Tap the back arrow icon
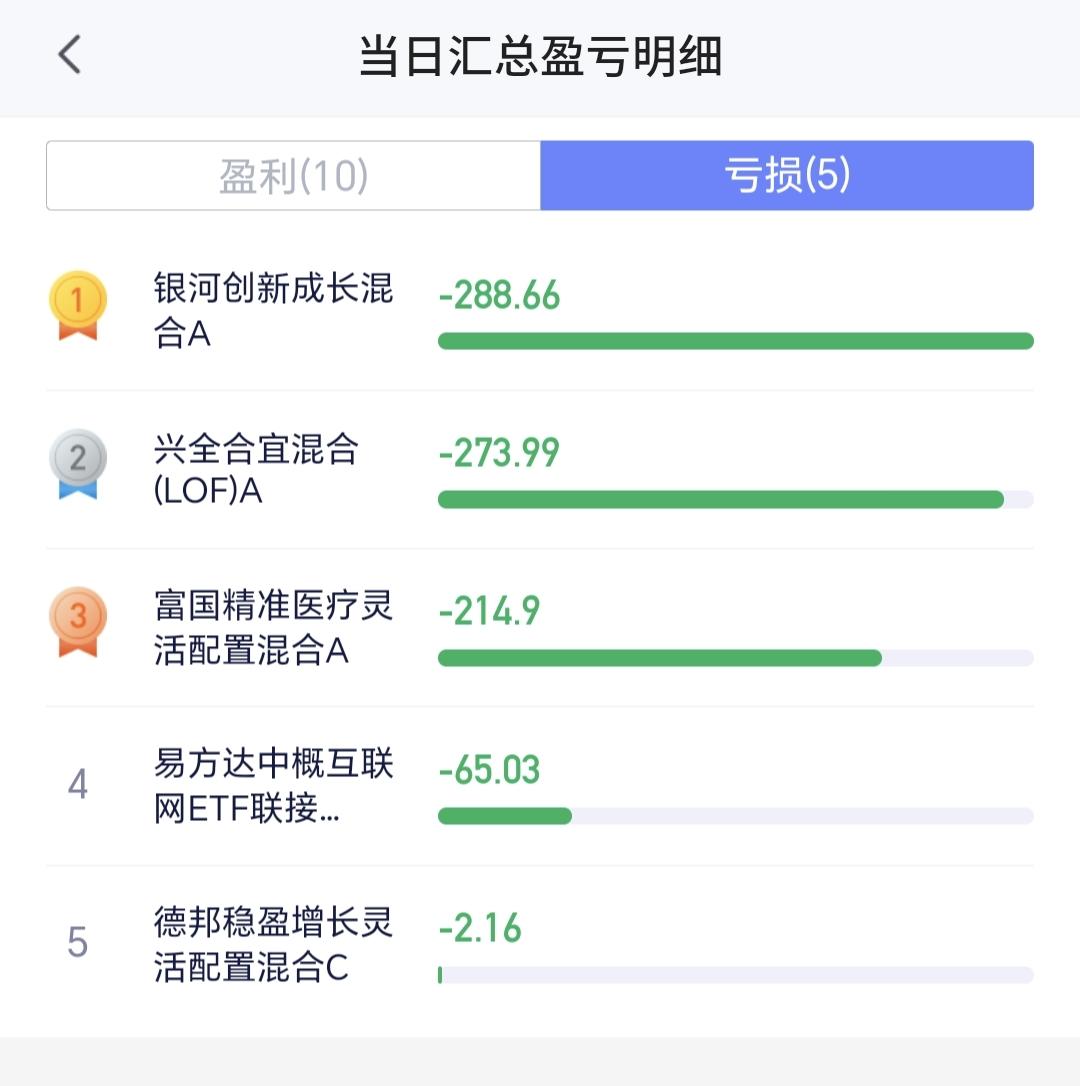This screenshot has width=1080, height=1086. click(x=69, y=55)
